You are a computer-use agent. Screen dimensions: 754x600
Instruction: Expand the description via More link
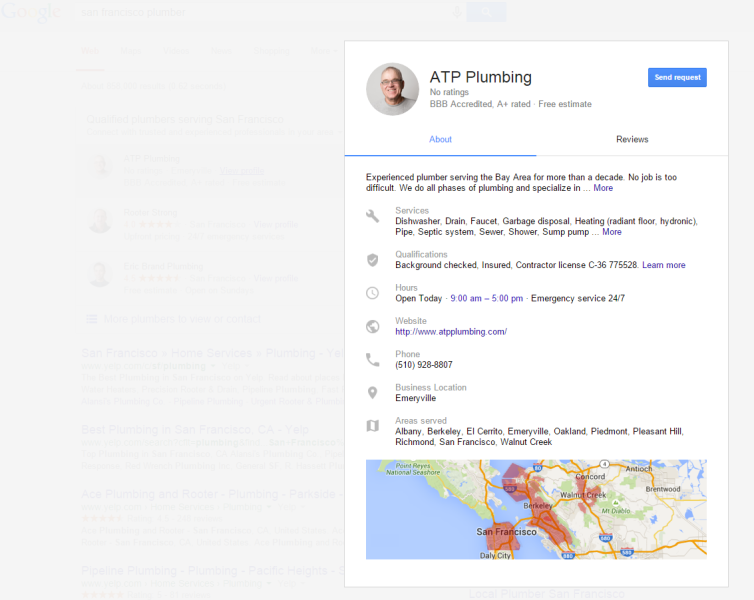click(603, 188)
